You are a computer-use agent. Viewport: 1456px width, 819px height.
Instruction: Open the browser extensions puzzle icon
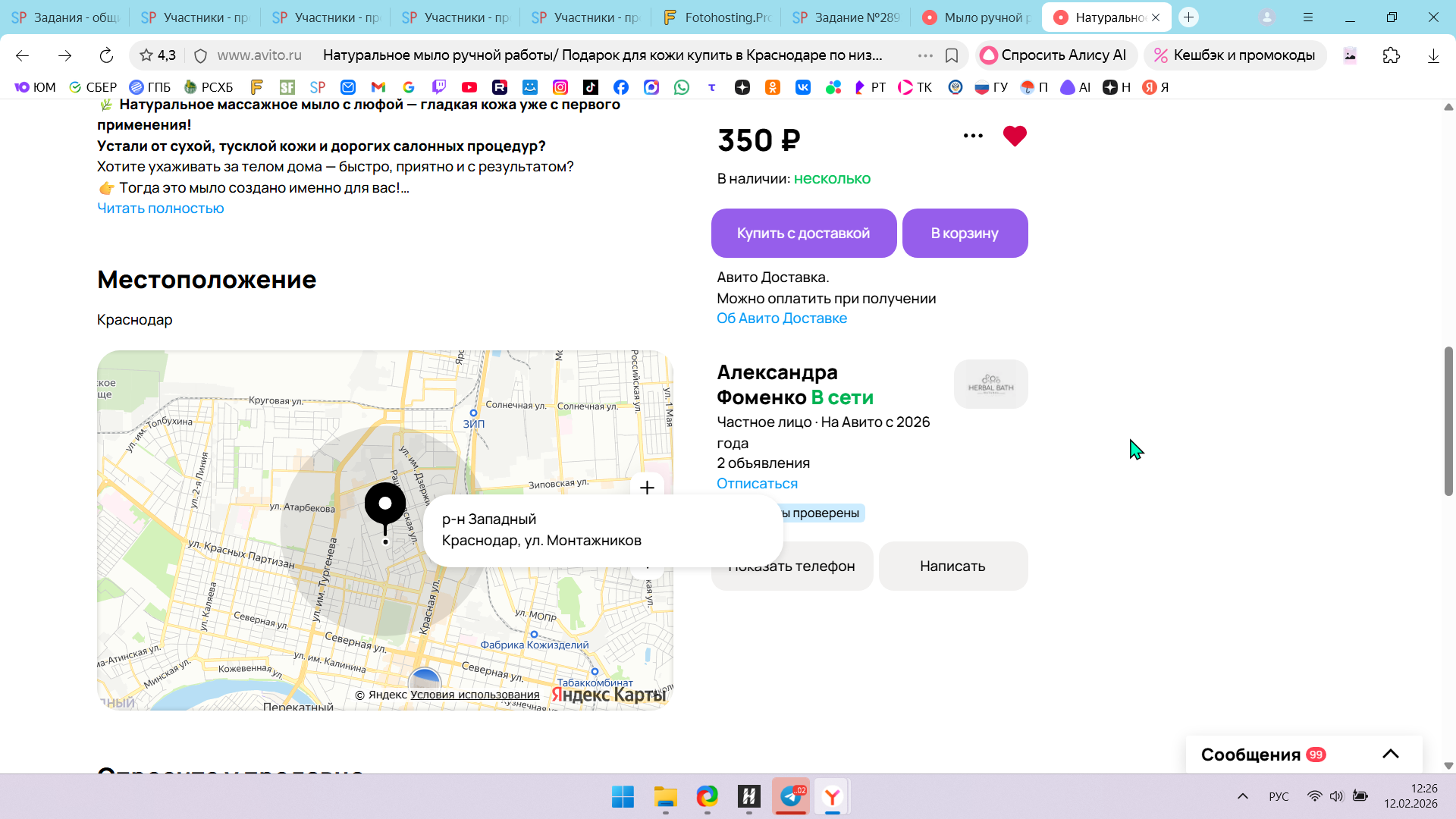pos(1391,55)
